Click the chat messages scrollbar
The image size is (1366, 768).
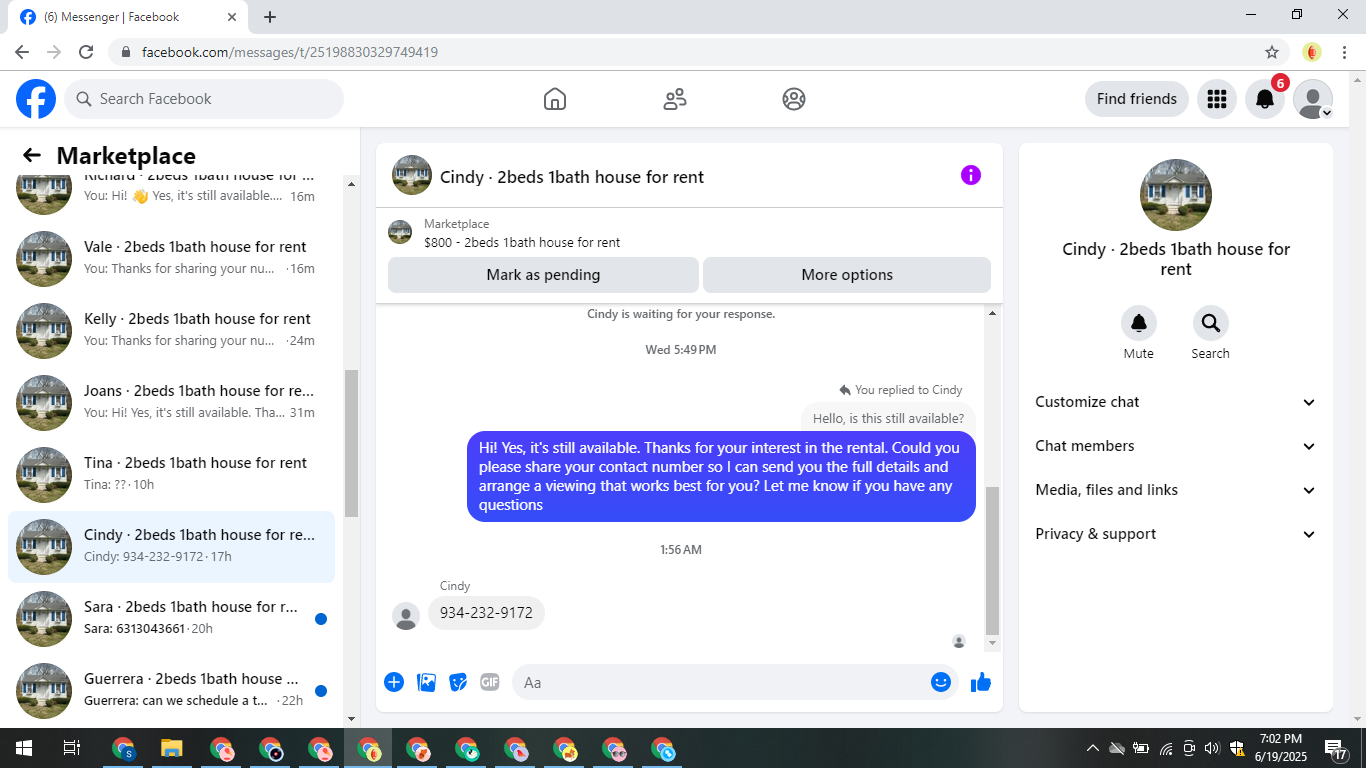992,560
